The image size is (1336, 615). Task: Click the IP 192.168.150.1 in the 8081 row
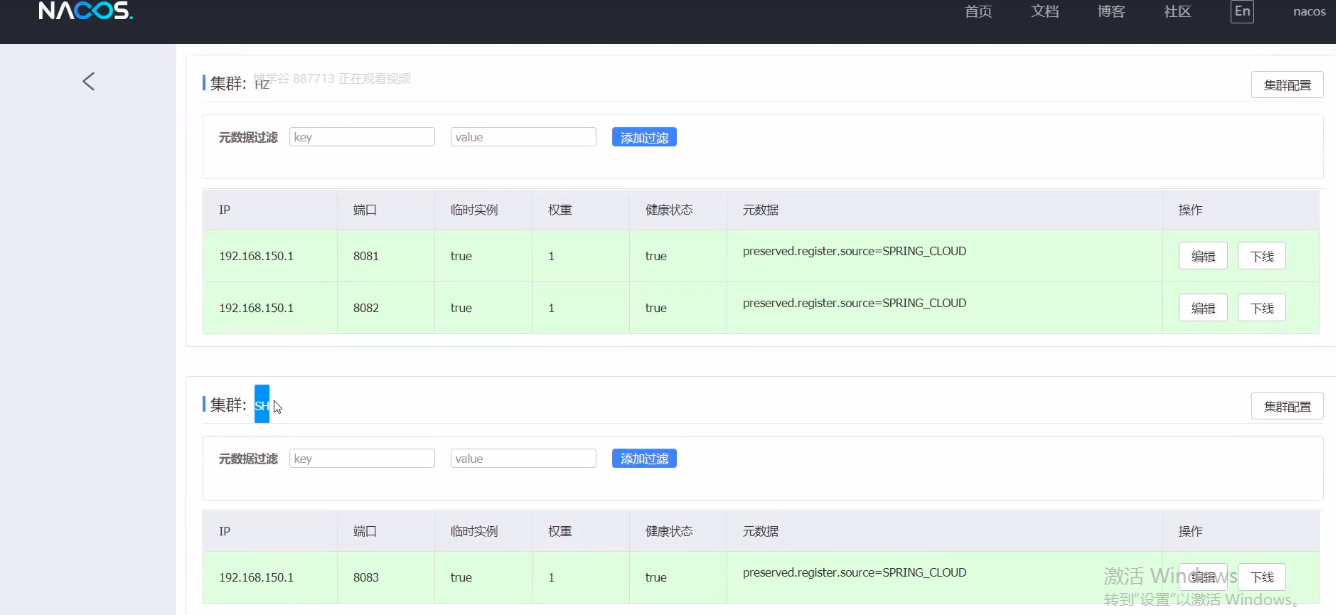(256, 256)
